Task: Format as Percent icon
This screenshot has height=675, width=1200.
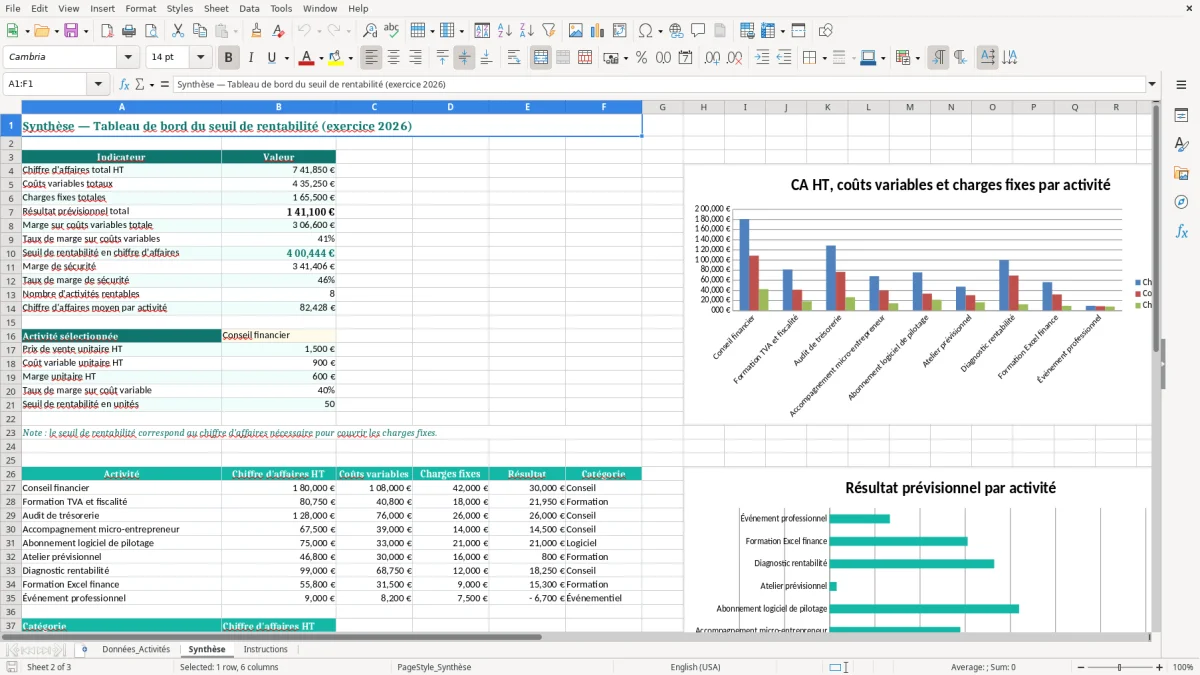Action: pos(641,58)
